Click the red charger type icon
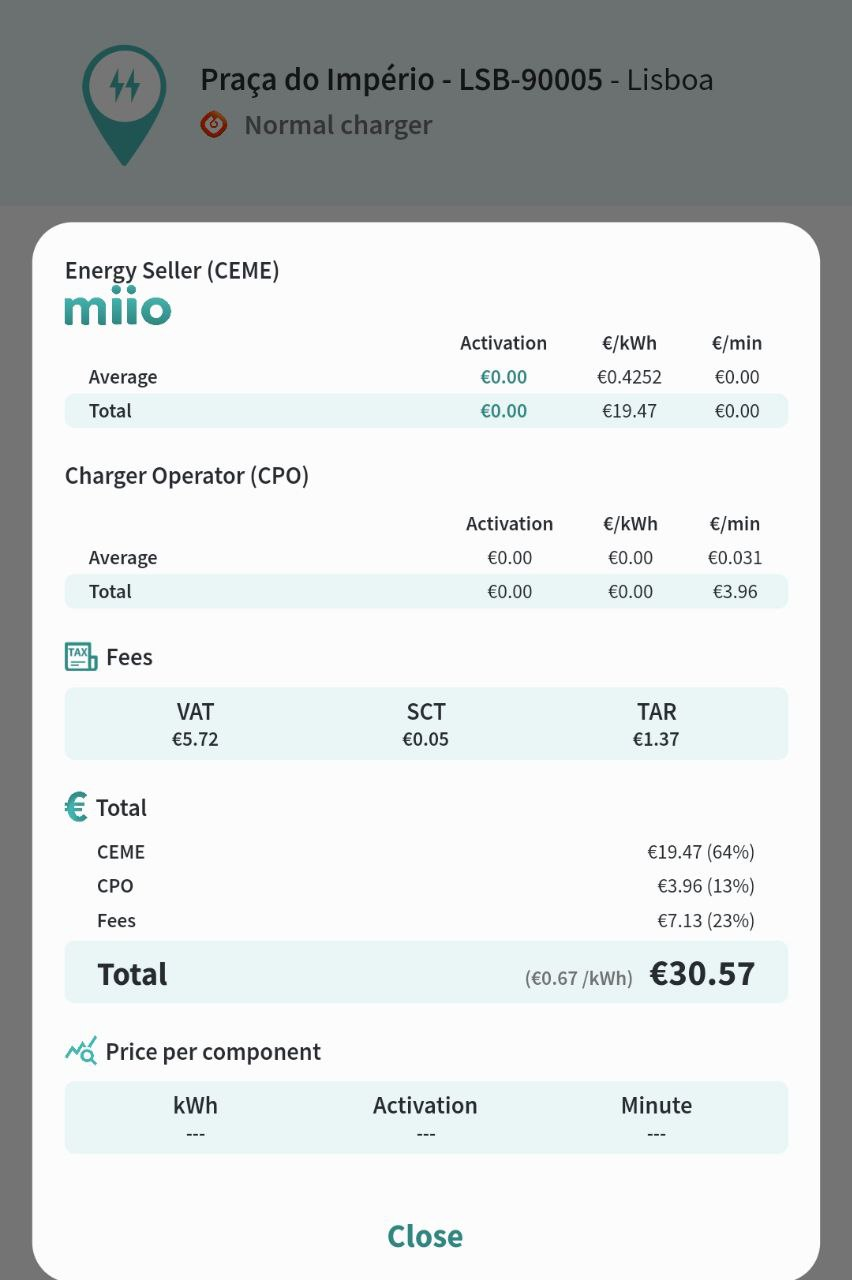This screenshot has height=1280, width=852. pos(214,125)
